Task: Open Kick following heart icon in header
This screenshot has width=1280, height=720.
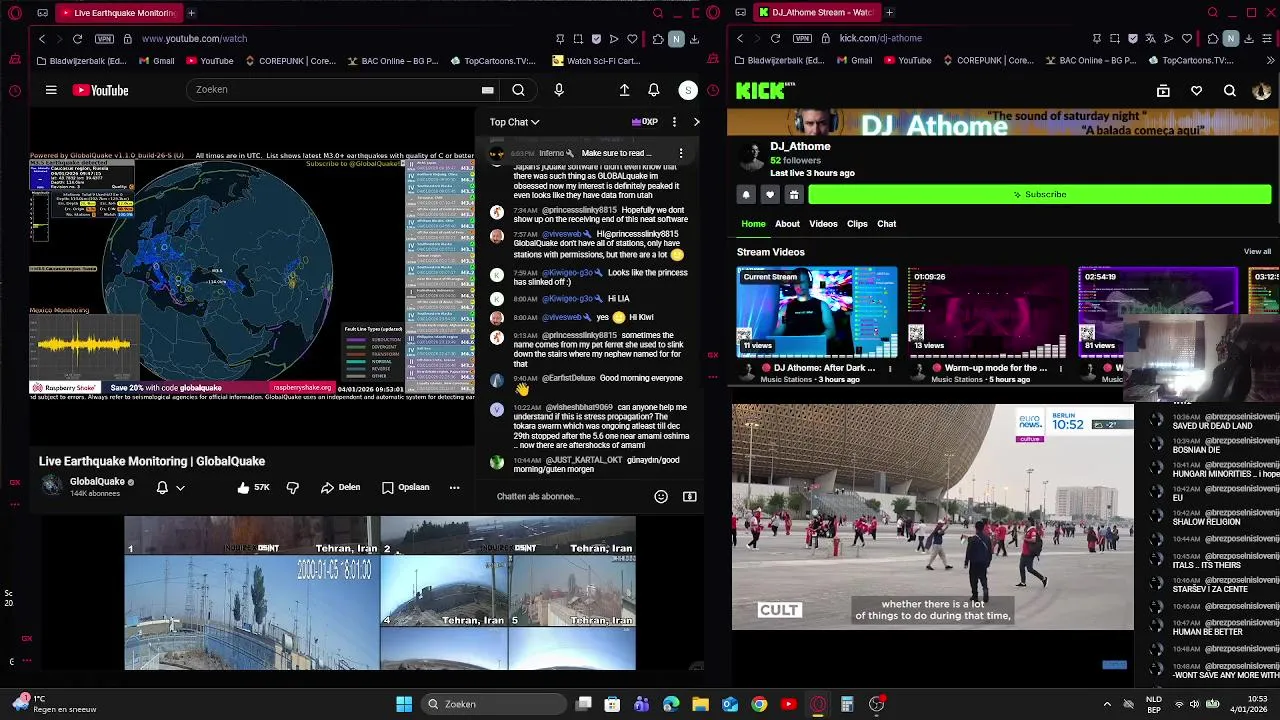Action: (1196, 91)
